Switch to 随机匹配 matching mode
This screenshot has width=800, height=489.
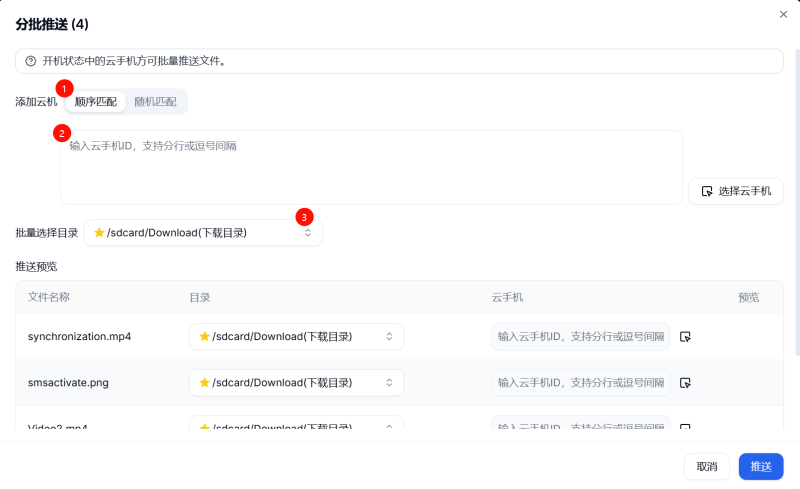pyautogui.click(x=155, y=102)
